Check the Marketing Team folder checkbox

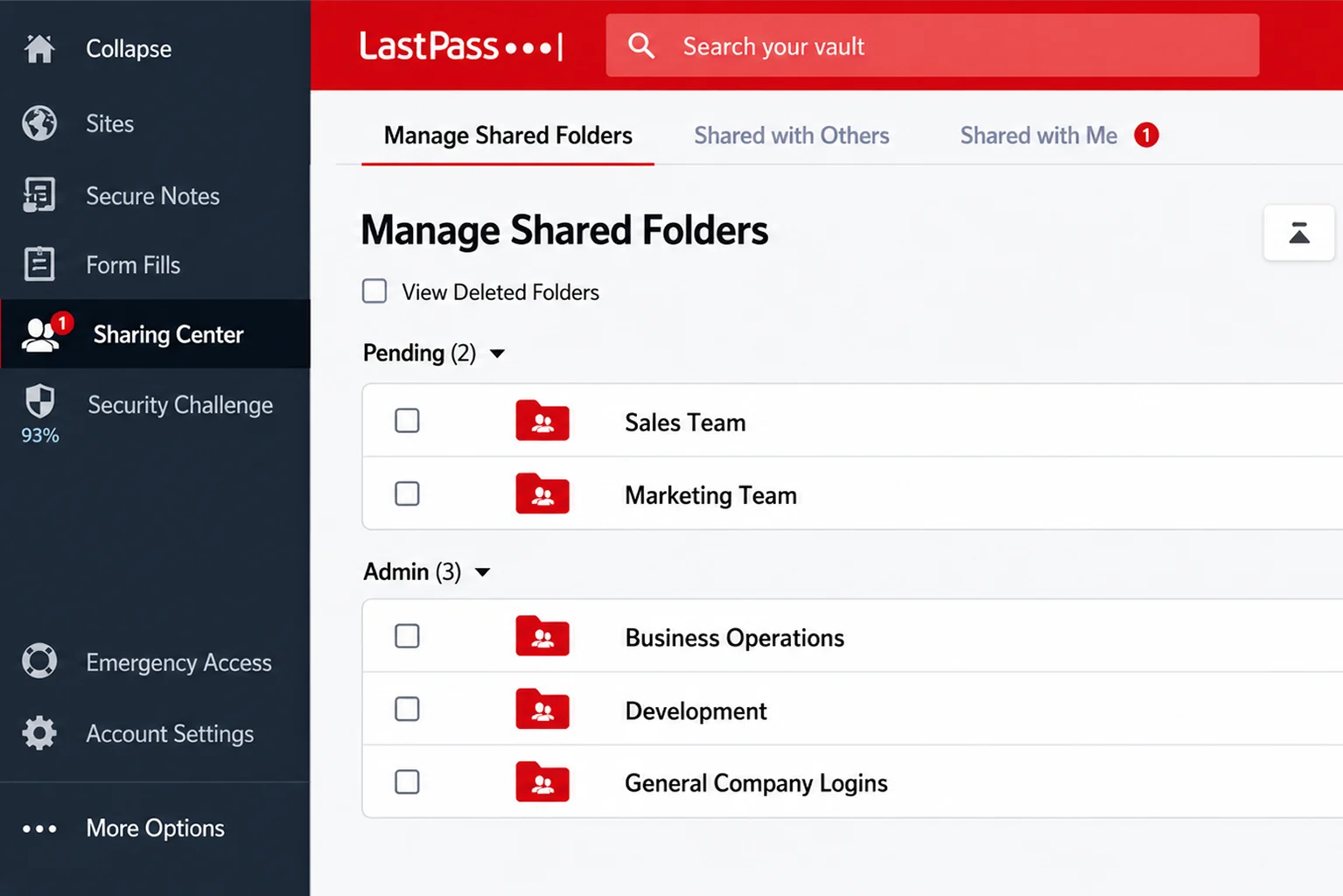coord(407,493)
